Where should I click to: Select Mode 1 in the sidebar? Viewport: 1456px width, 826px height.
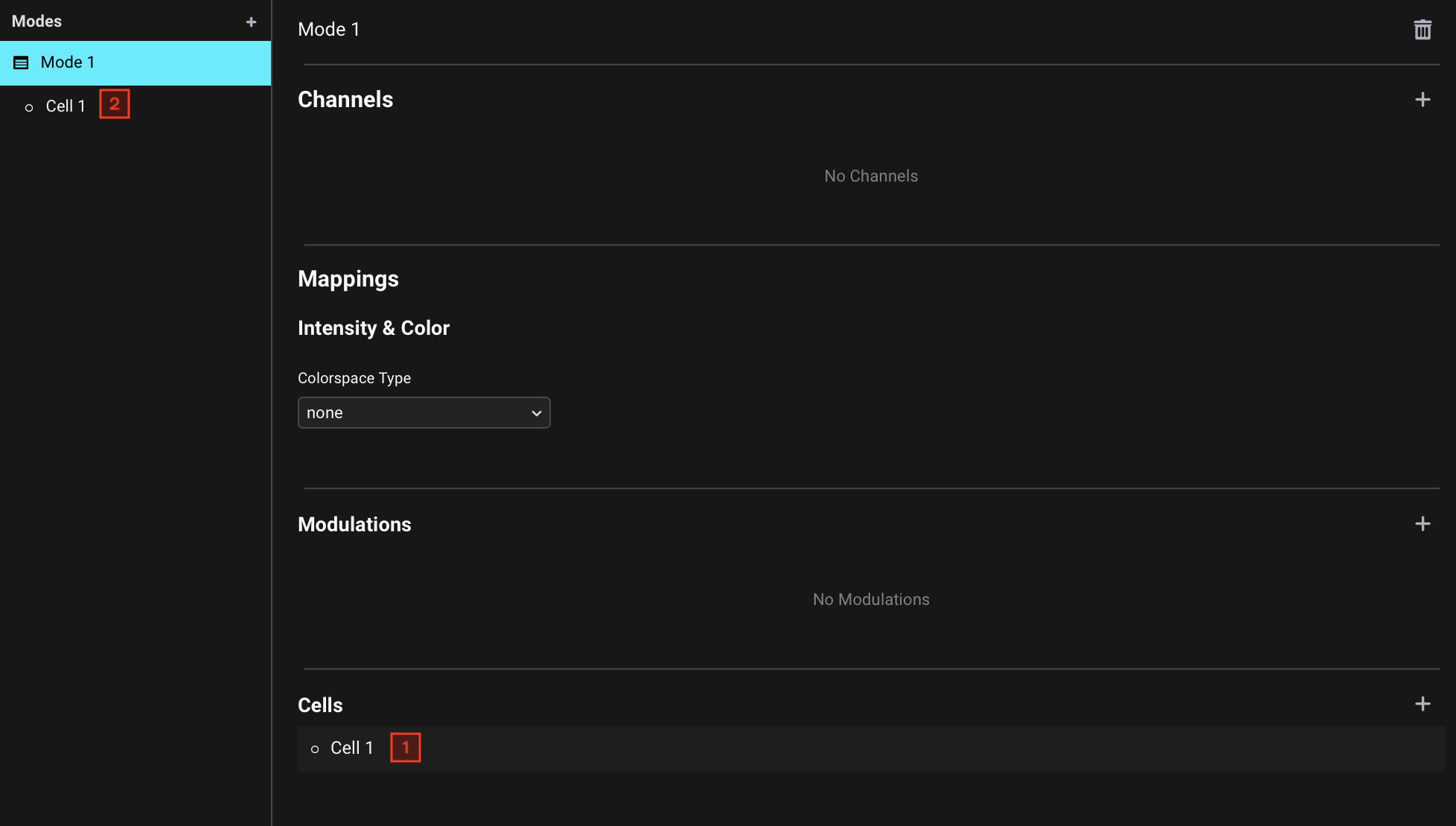point(135,63)
